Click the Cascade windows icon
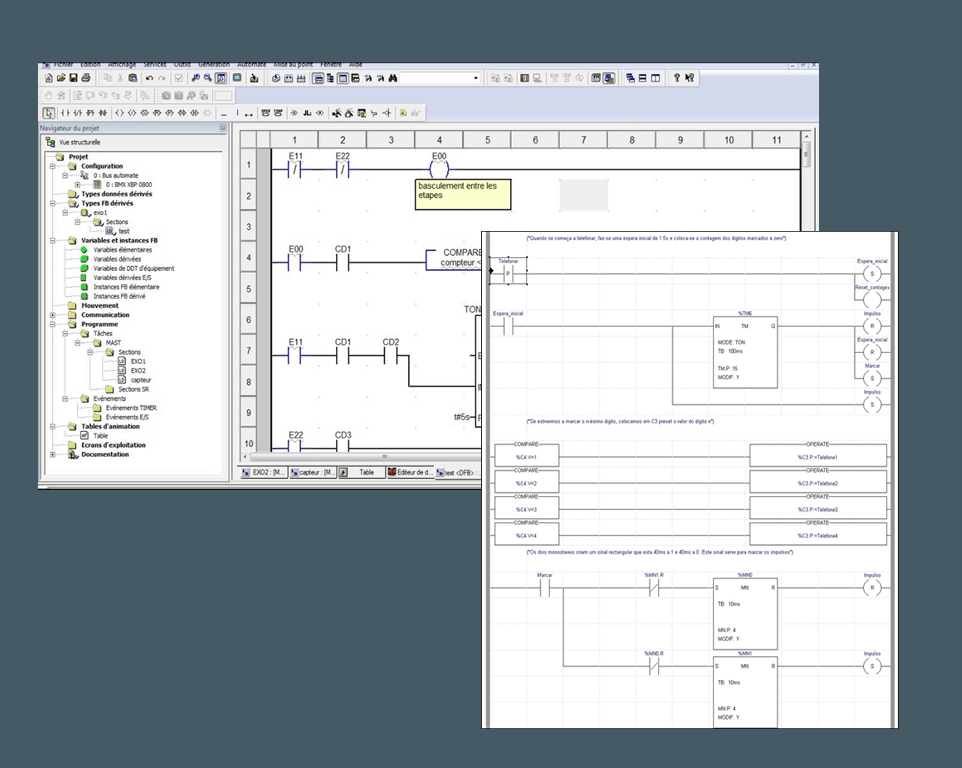962x768 pixels. [630, 78]
